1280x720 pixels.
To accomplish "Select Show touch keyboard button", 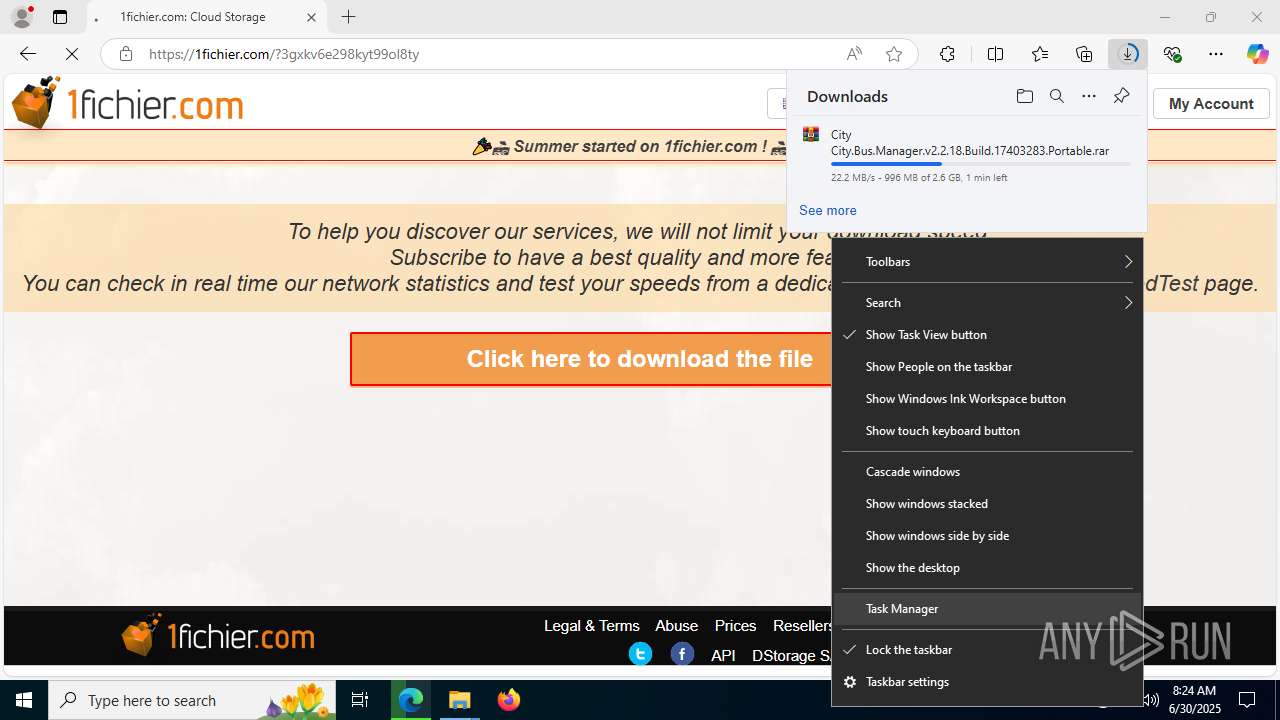I will tap(987, 431).
